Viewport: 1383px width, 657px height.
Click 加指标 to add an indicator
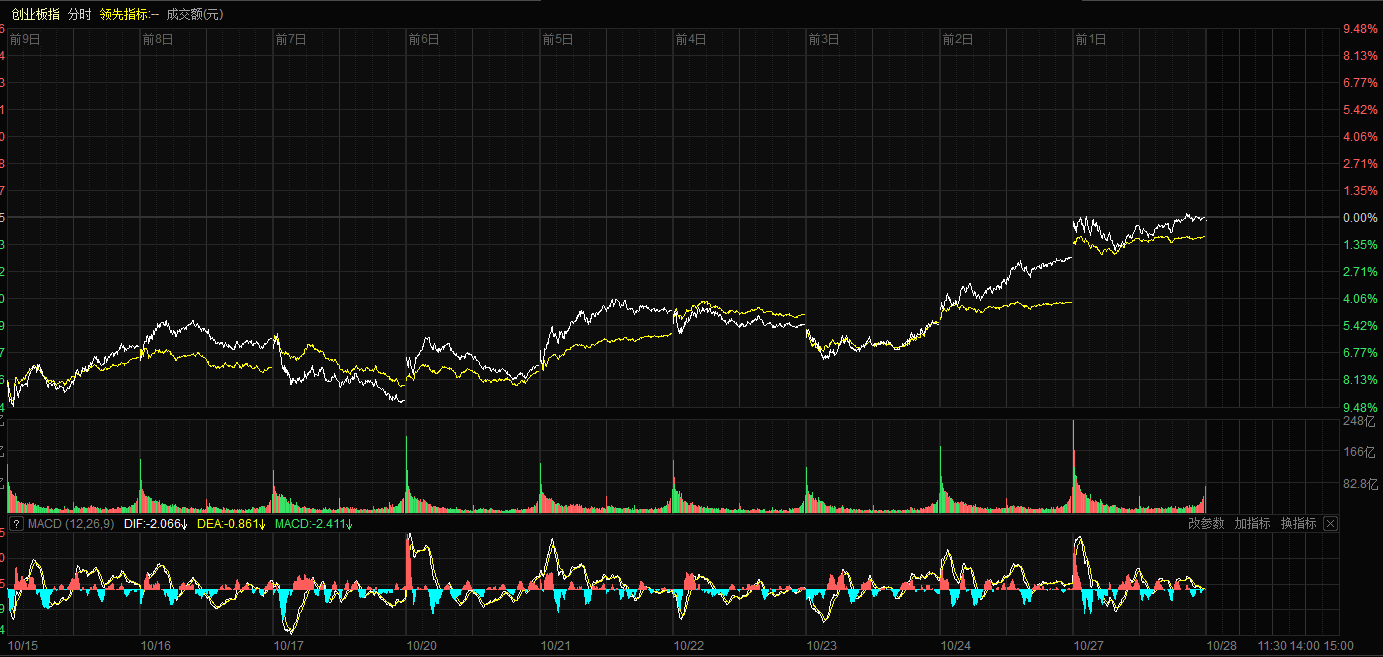tap(1252, 523)
